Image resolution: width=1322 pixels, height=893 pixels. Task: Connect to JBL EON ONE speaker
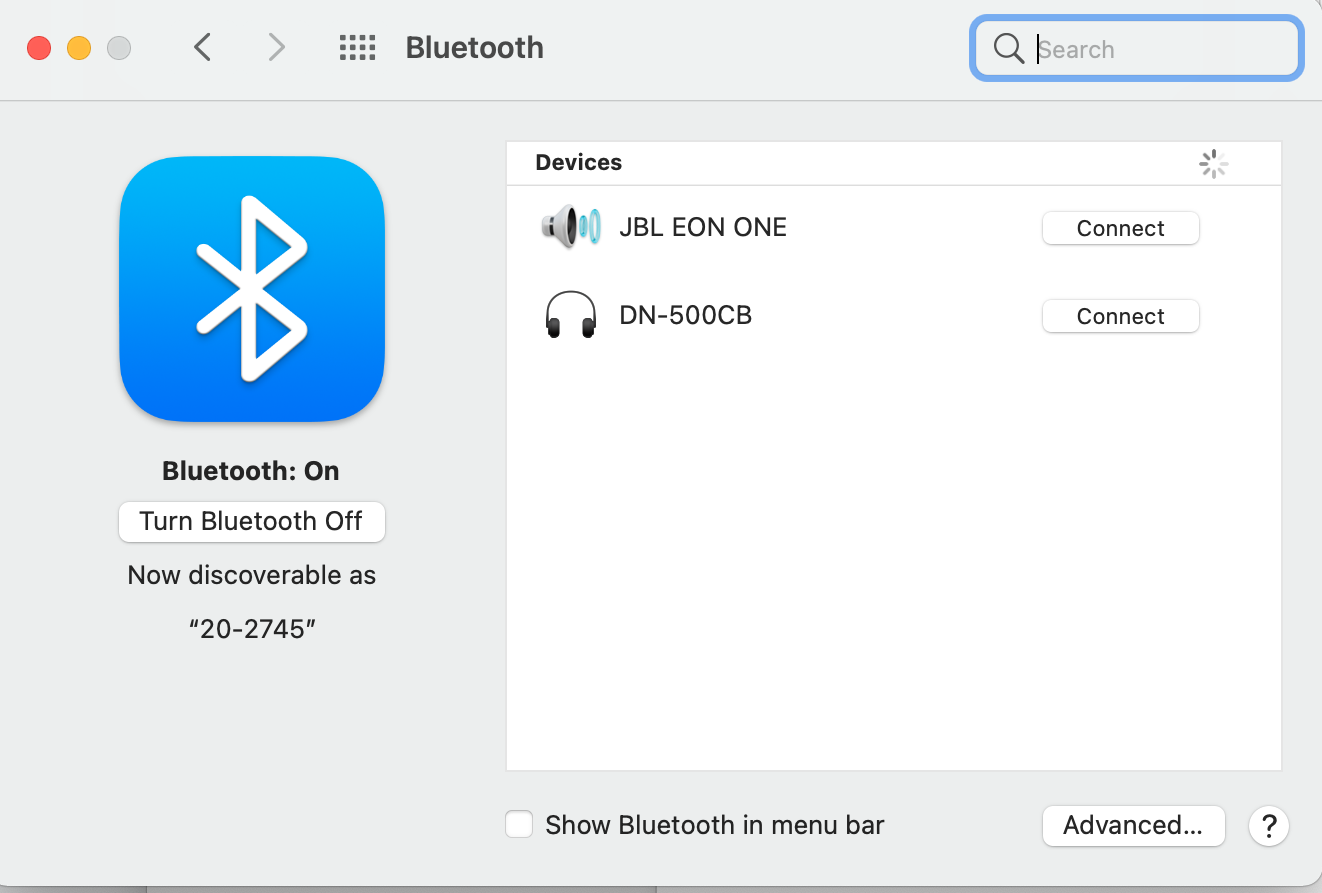pos(1120,228)
